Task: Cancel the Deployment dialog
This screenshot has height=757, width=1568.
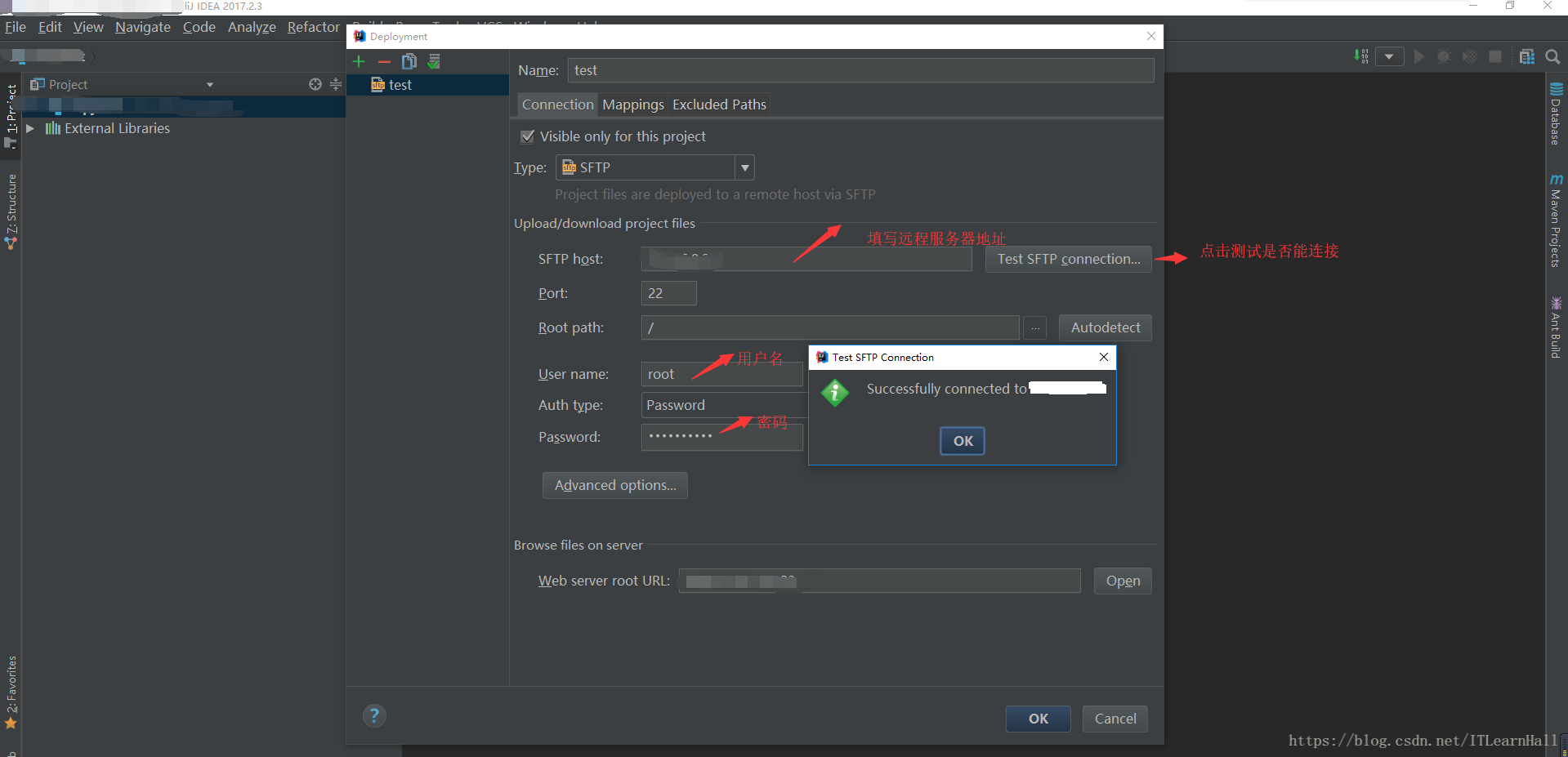Action: pos(1115,719)
